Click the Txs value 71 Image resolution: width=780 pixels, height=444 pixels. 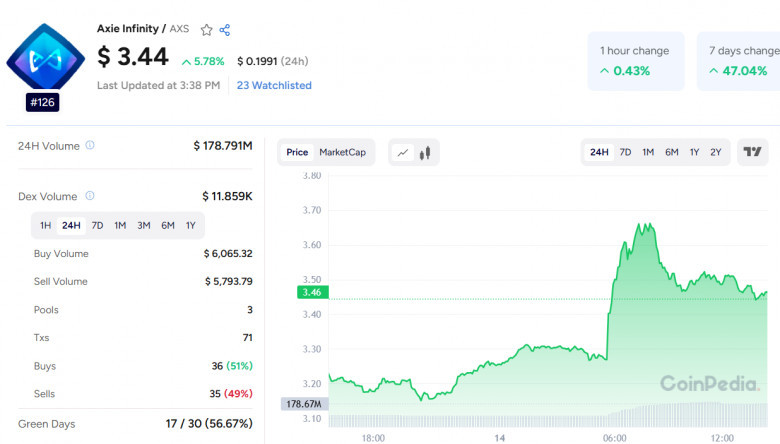tap(248, 338)
